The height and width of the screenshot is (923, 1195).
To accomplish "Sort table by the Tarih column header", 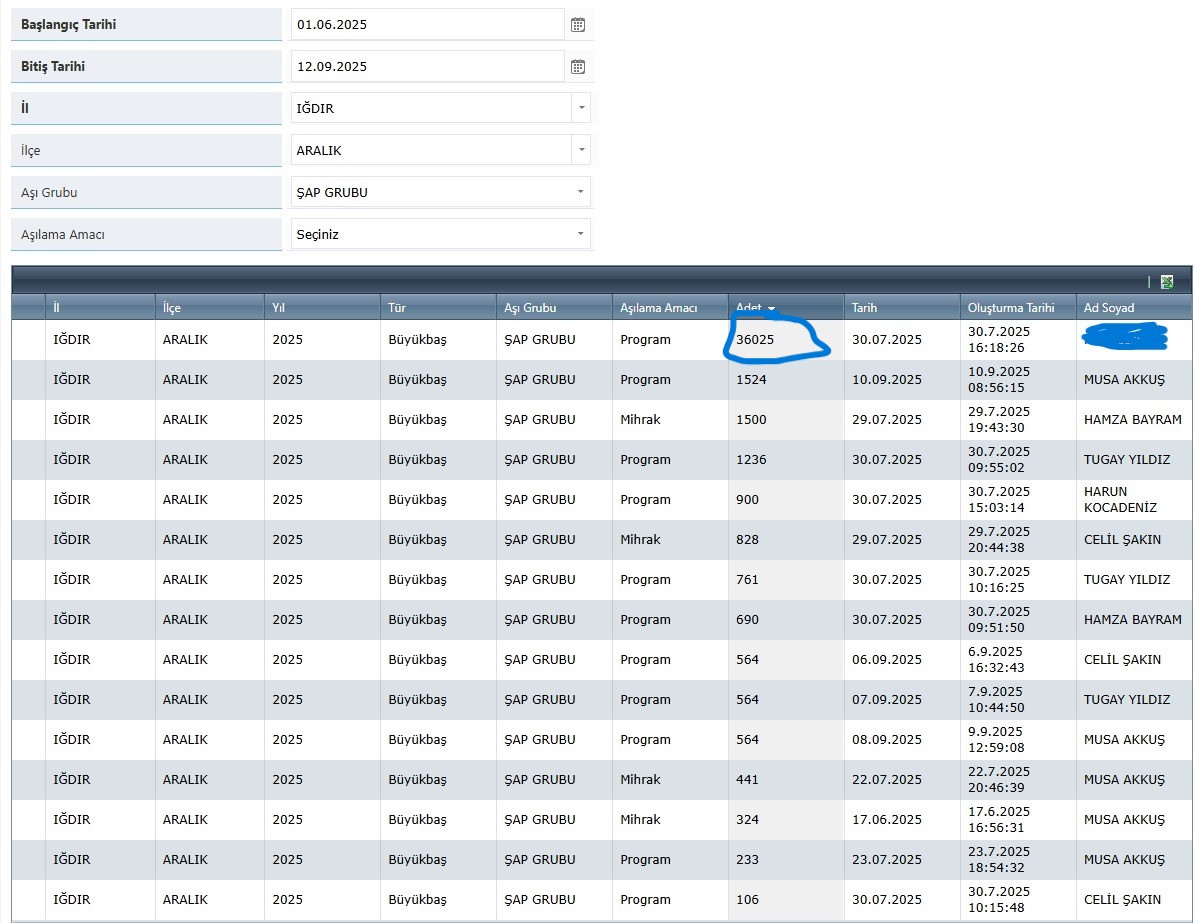I will pyautogui.click(x=864, y=308).
